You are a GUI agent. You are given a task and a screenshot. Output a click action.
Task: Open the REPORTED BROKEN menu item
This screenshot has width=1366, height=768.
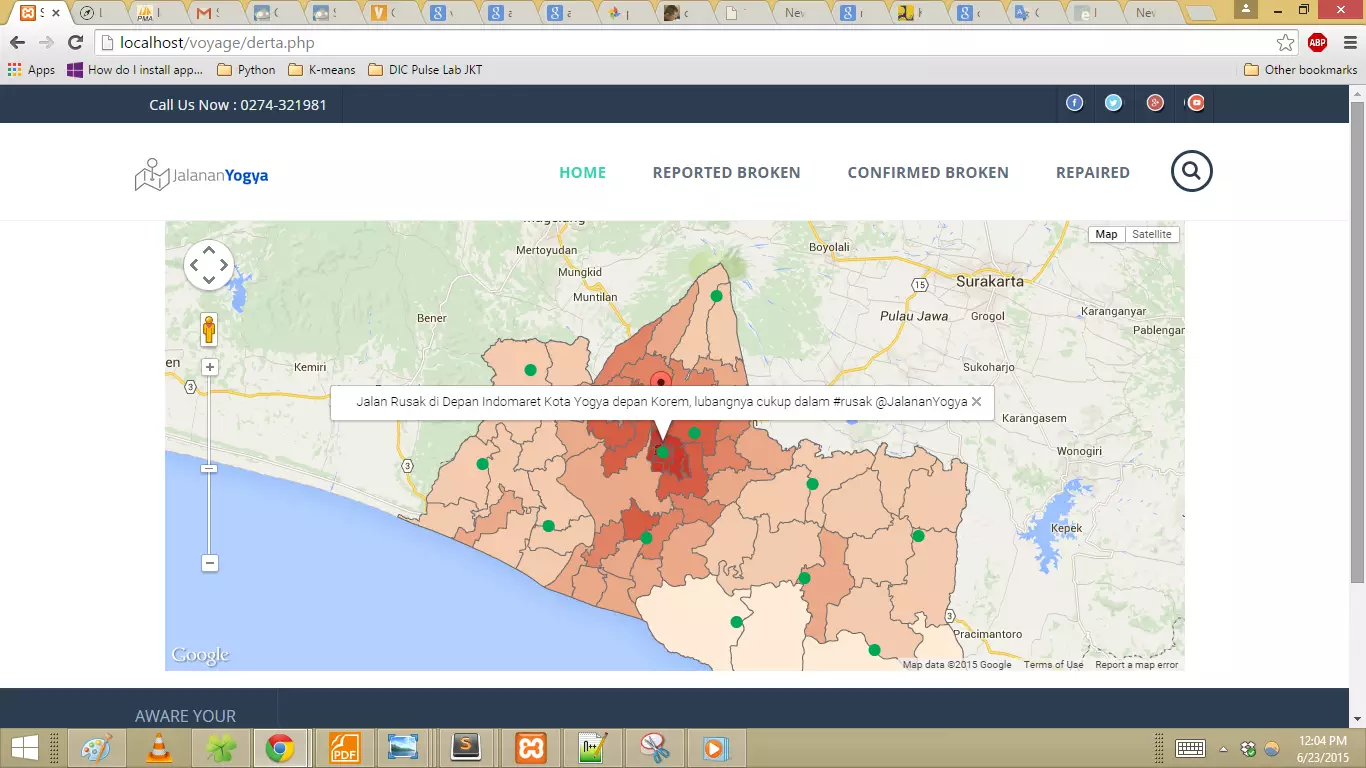coord(727,172)
